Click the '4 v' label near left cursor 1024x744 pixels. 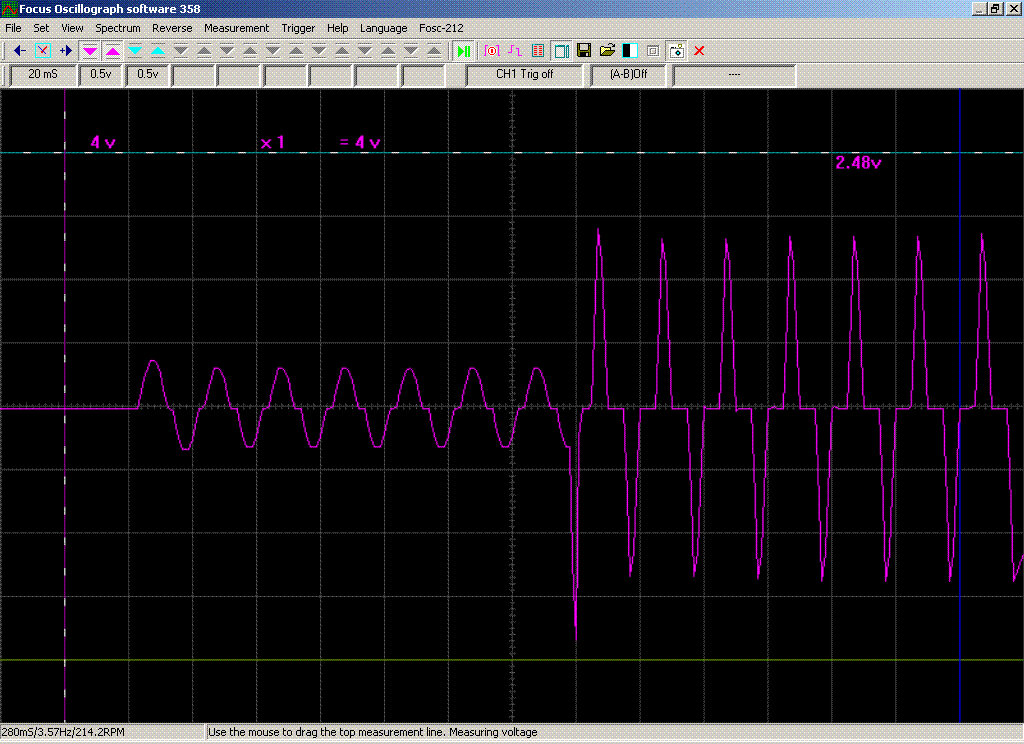pyautogui.click(x=103, y=142)
